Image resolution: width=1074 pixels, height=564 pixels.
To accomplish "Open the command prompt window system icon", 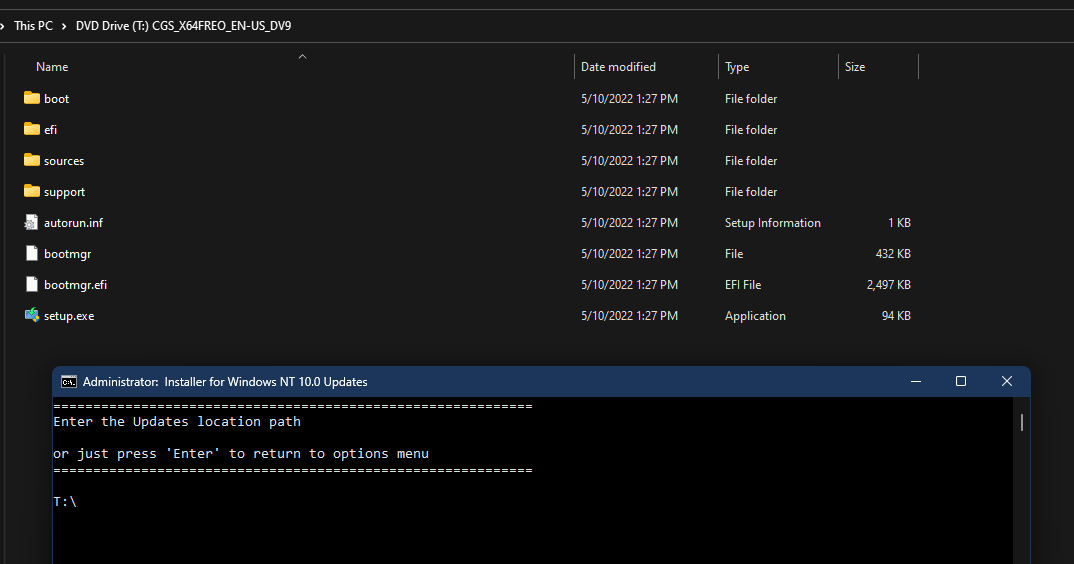I will (x=68, y=382).
